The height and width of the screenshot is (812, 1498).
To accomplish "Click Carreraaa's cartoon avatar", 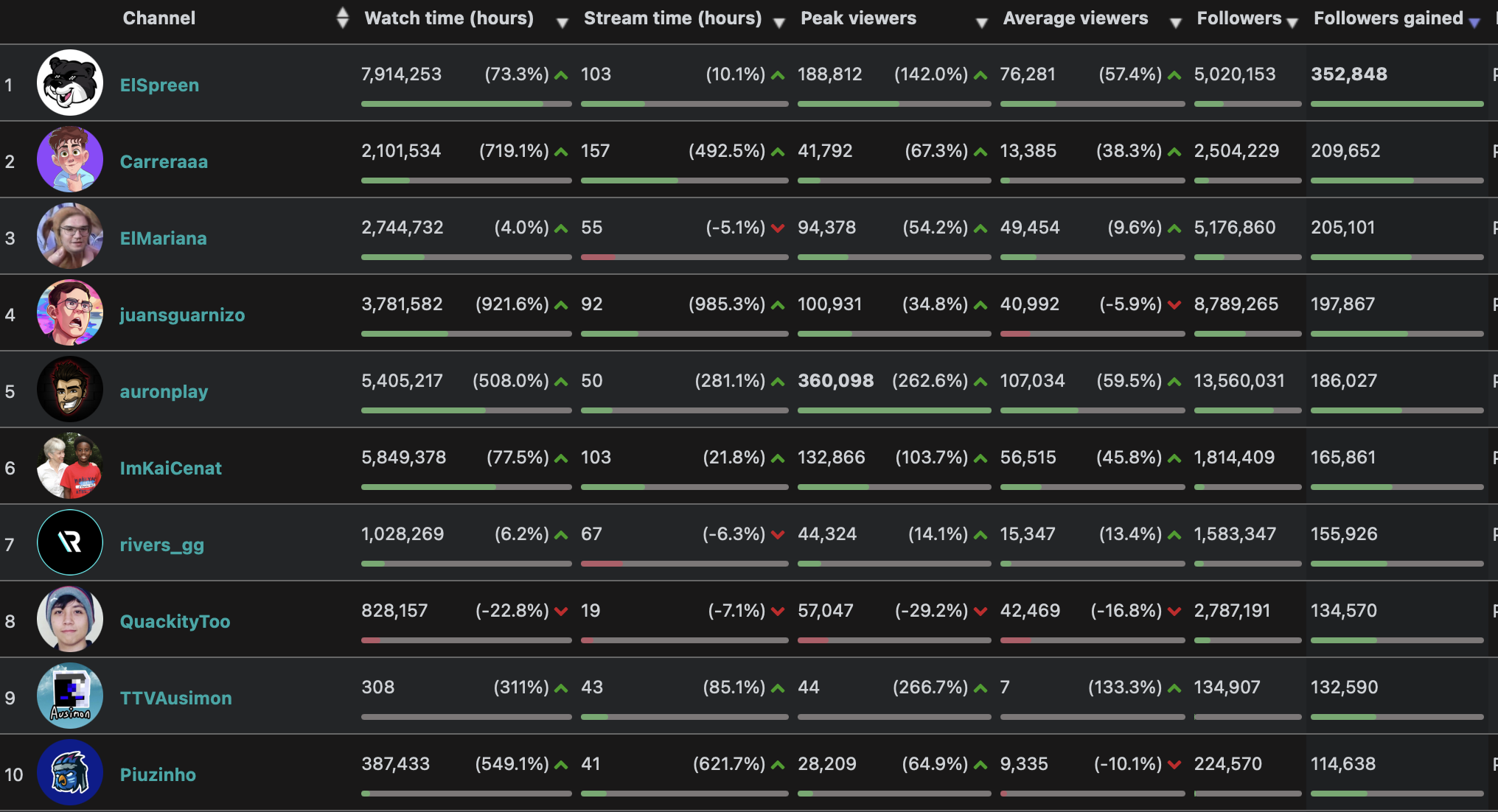I will [x=70, y=159].
